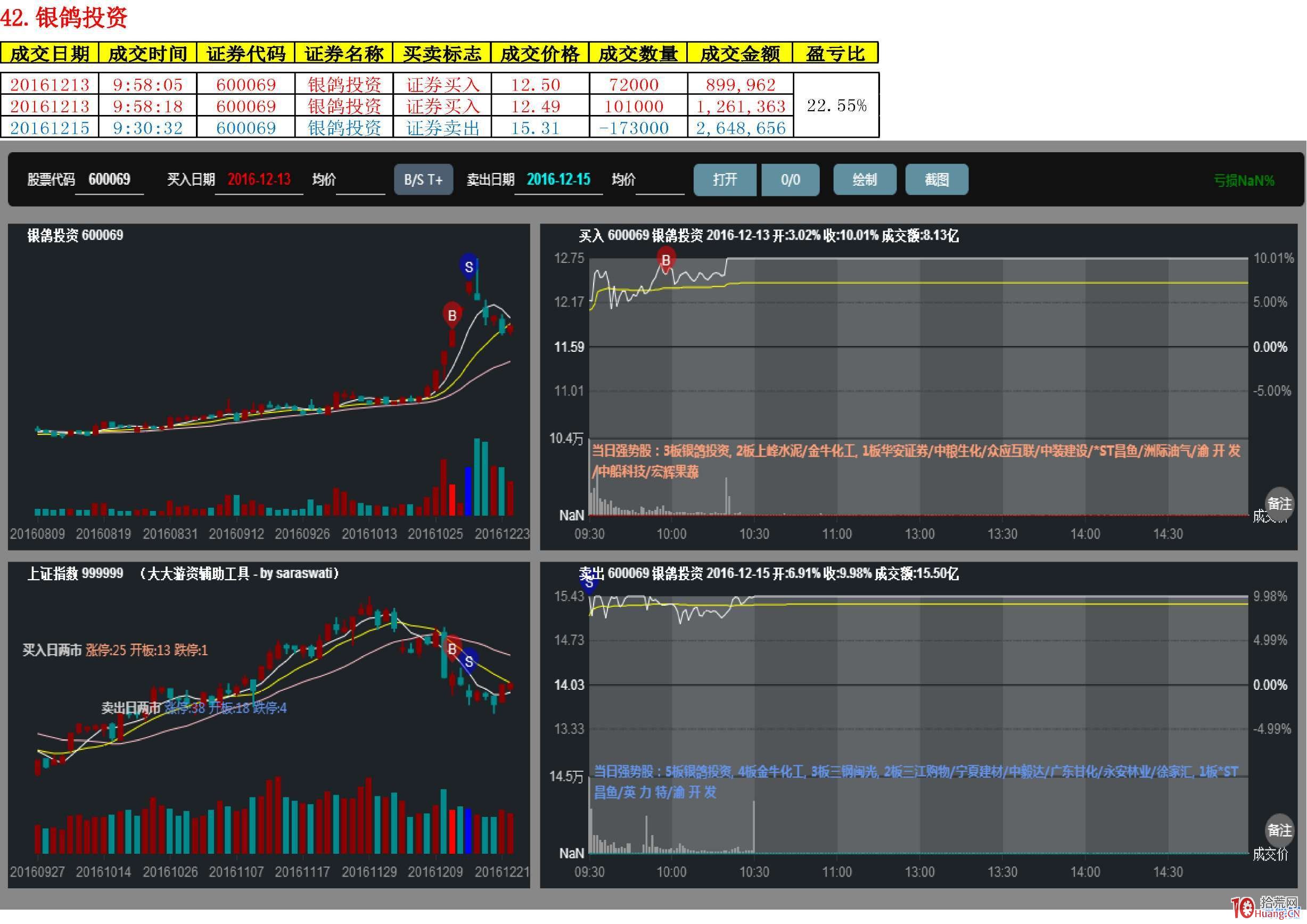Image resolution: width=1307 pixels, height=924 pixels.
Task: Click the stock code field 600069
Action: point(109,180)
